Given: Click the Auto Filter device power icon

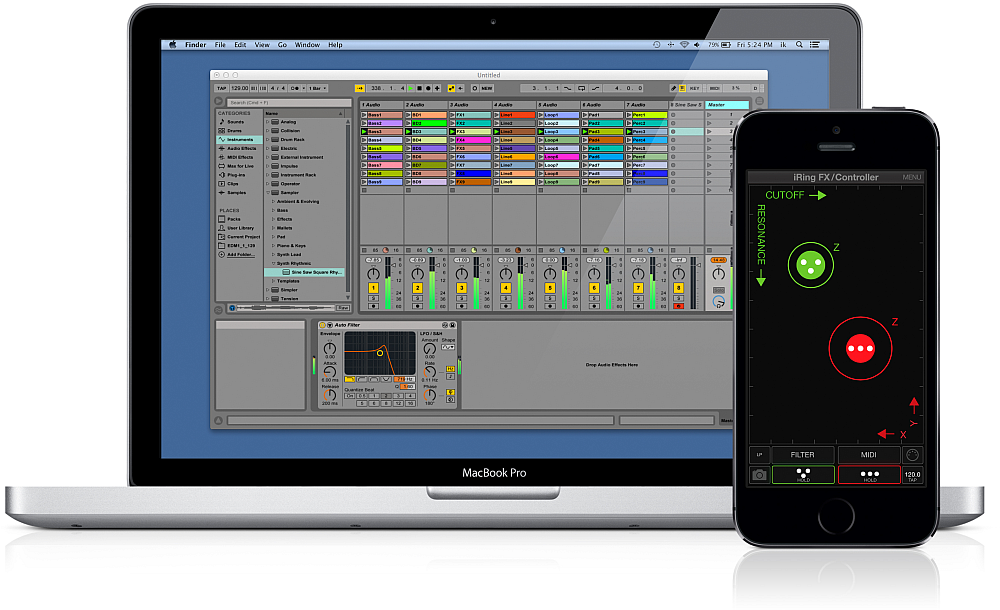Looking at the screenshot, I should pyautogui.click(x=324, y=325).
